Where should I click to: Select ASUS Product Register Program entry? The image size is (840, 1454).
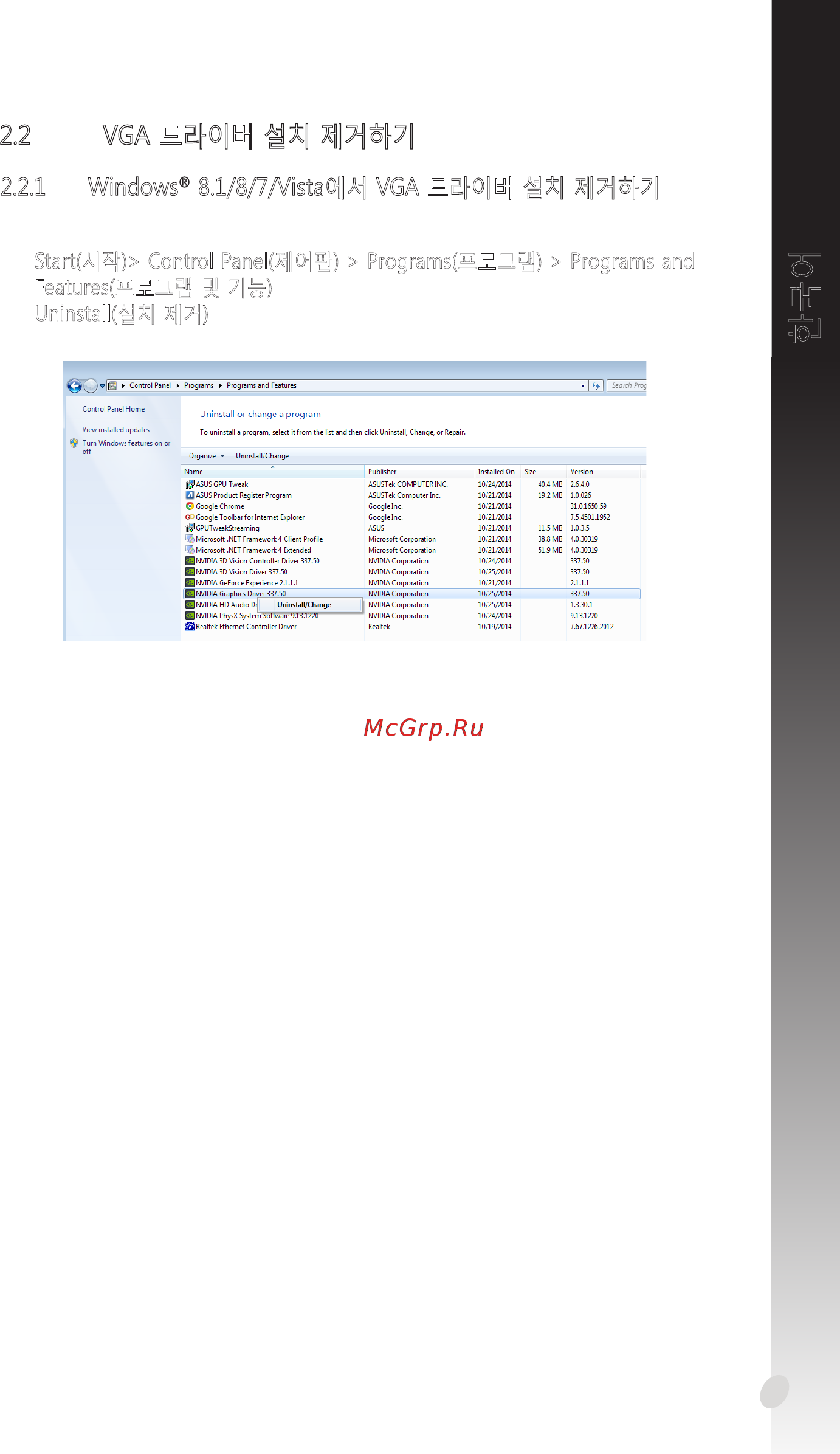point(411,495)
